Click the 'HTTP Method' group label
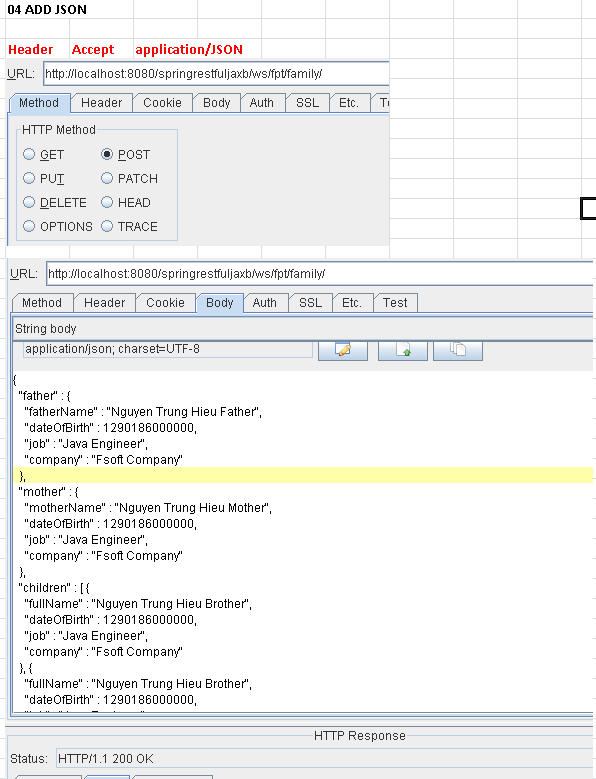Image resolution: width=596 pixels, height=779 pixels. click(x=59, y=130)
